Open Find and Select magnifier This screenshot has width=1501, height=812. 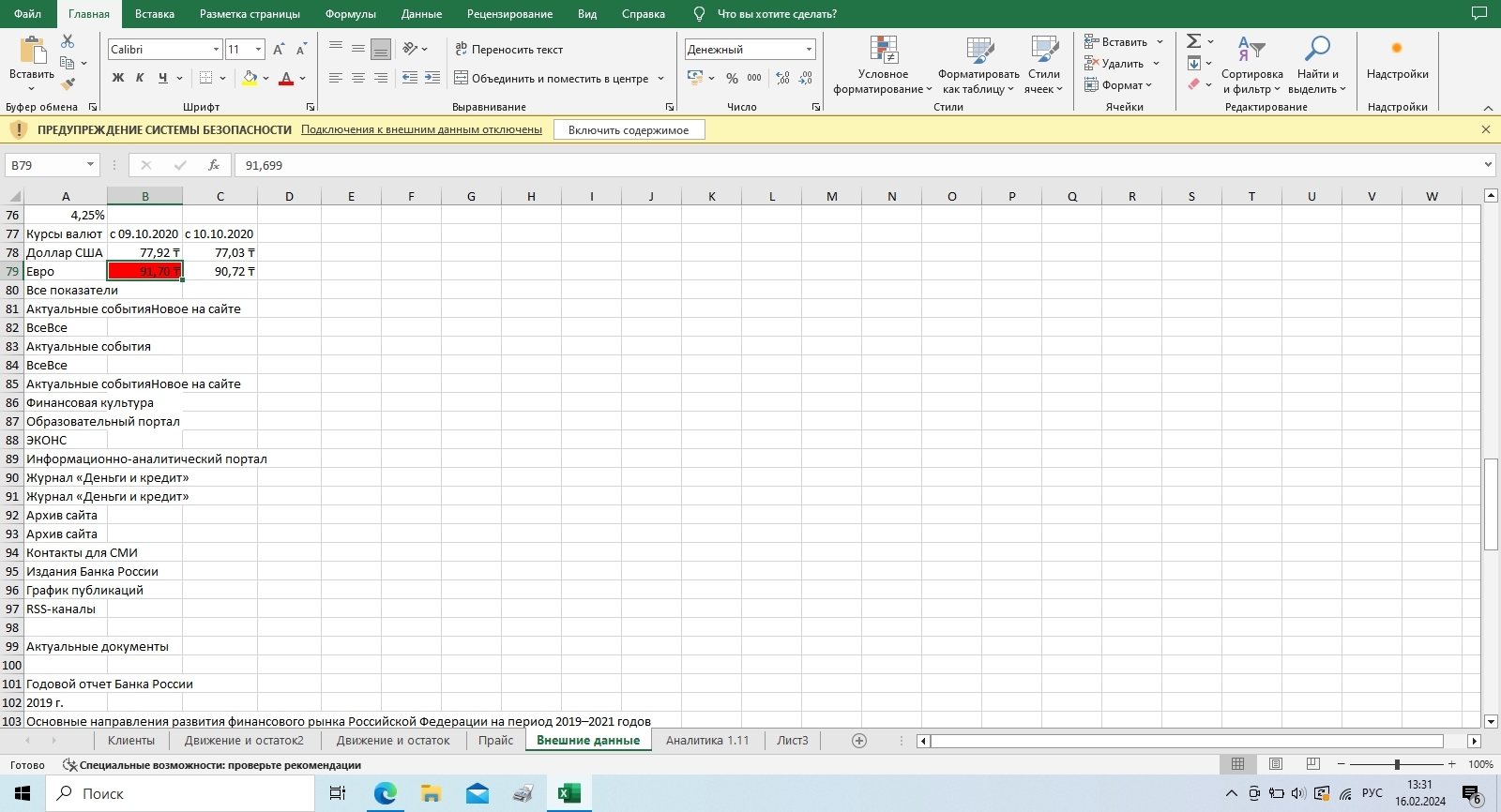coord(1317,64)
